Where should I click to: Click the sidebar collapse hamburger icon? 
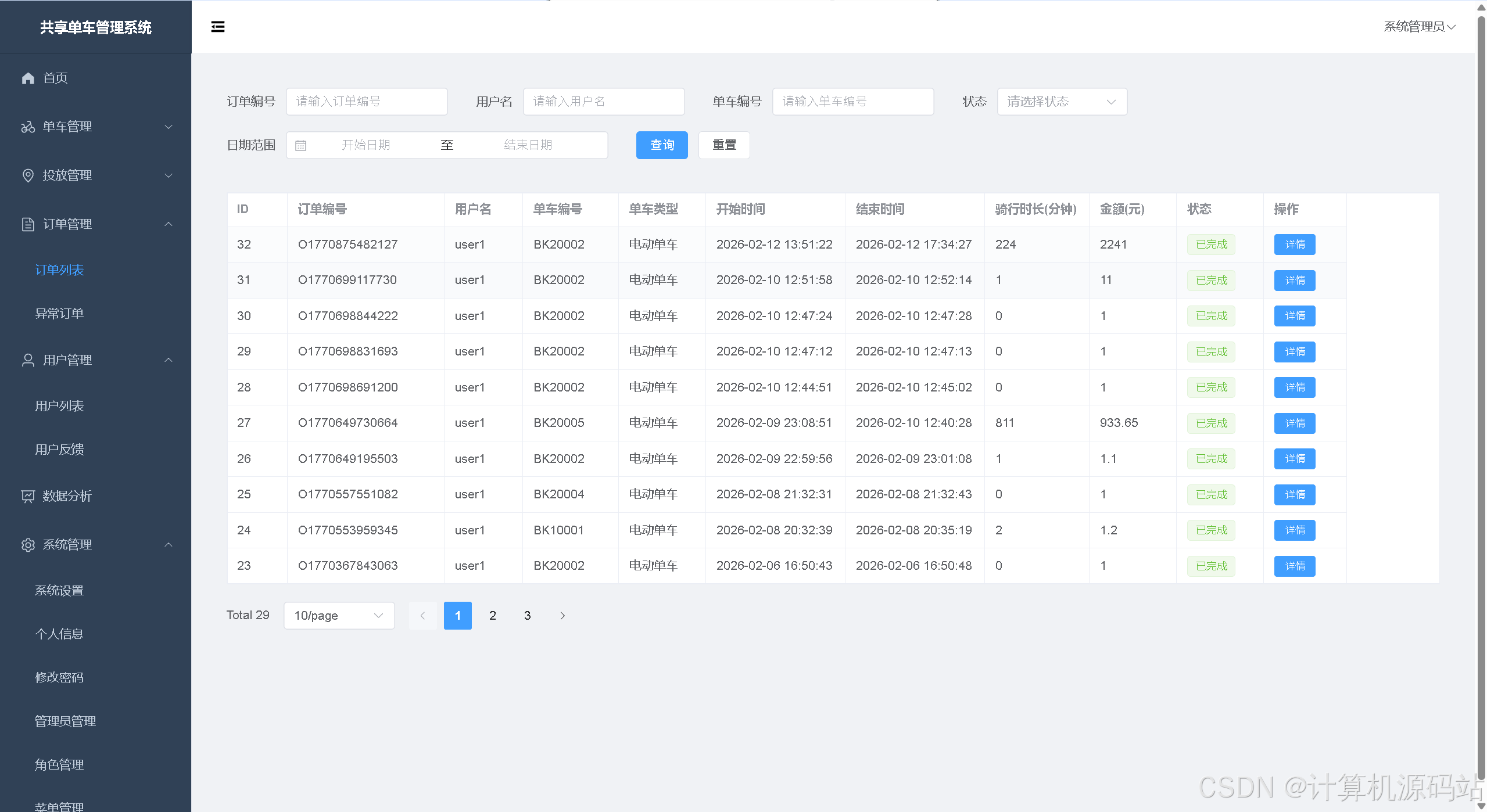click(217, 27)
